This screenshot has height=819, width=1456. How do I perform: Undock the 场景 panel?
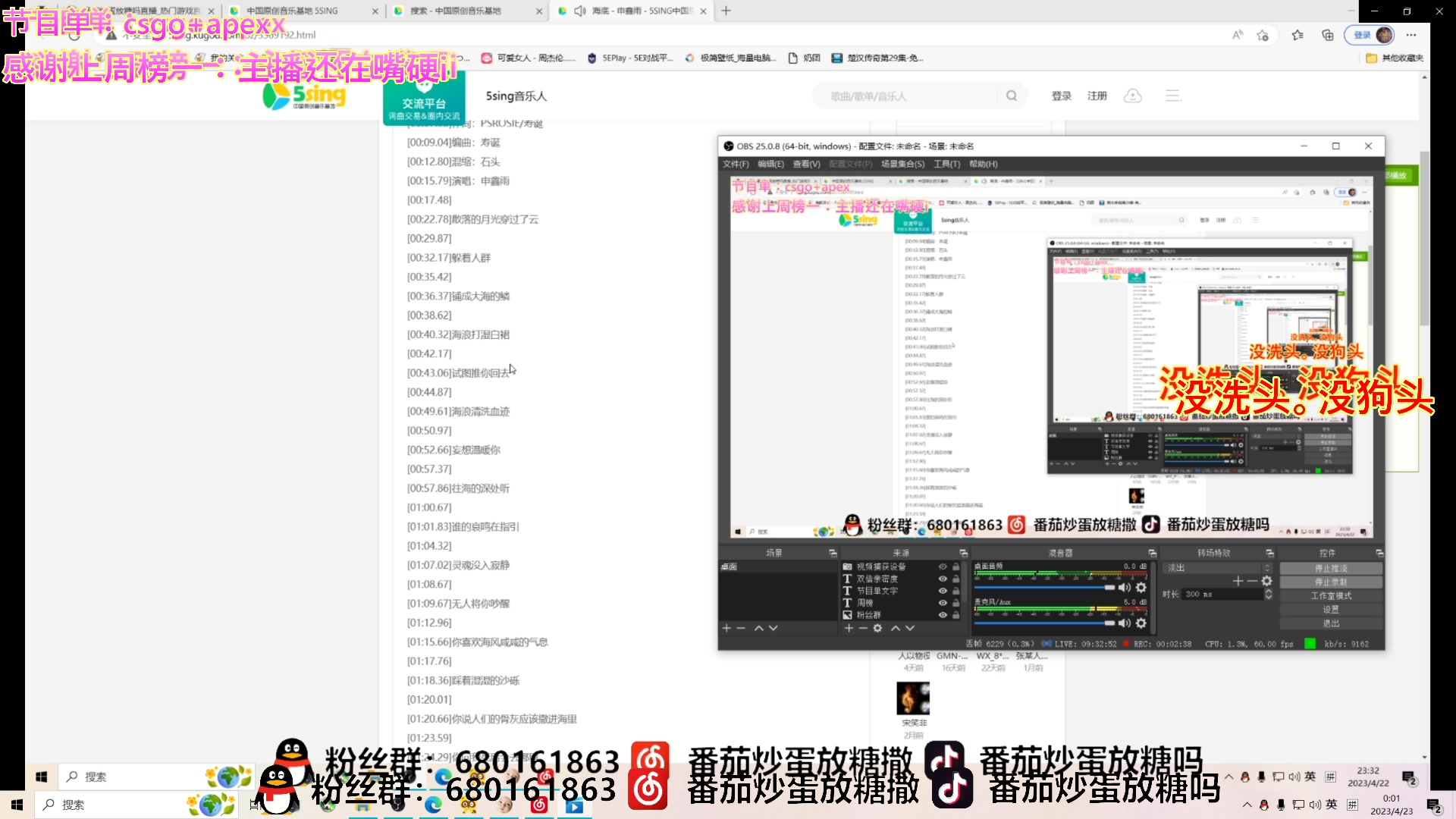(833, 553)
